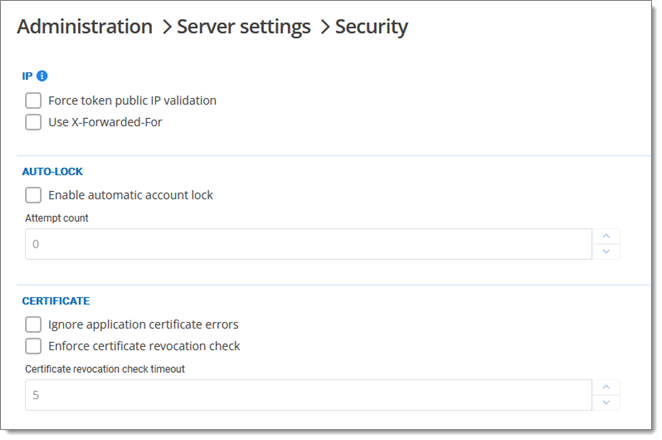
Task: Check the Use X-Forwarded-For option
Action: click(33, 122)
